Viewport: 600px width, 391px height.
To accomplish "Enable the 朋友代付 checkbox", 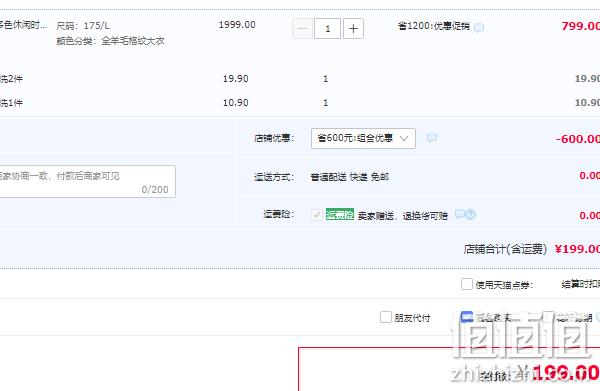I will 386,317.
